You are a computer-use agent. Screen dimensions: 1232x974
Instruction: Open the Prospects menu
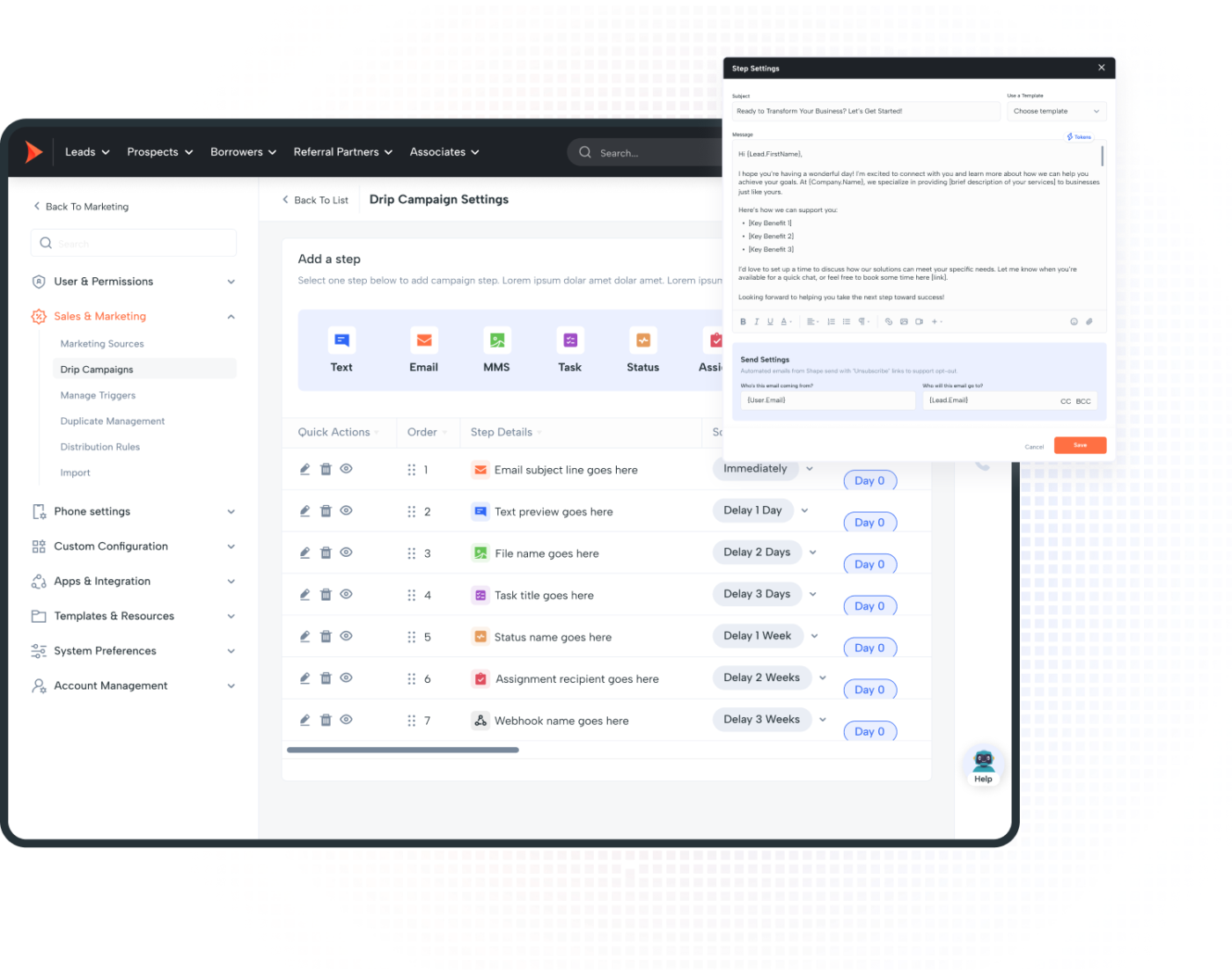(160, 152)
